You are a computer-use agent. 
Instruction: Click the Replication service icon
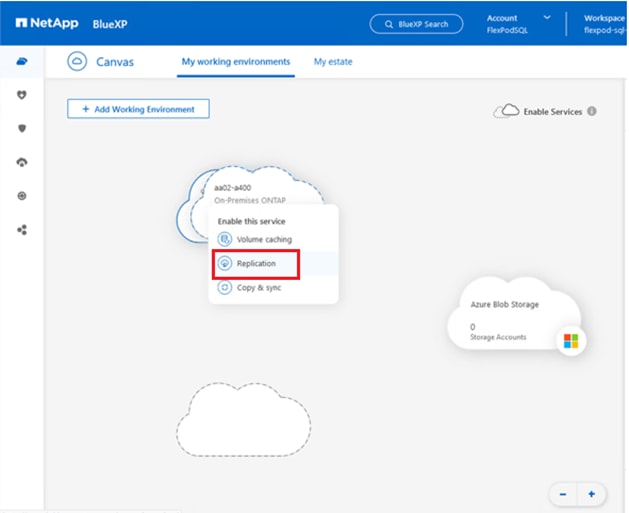(x=225, y=264)
